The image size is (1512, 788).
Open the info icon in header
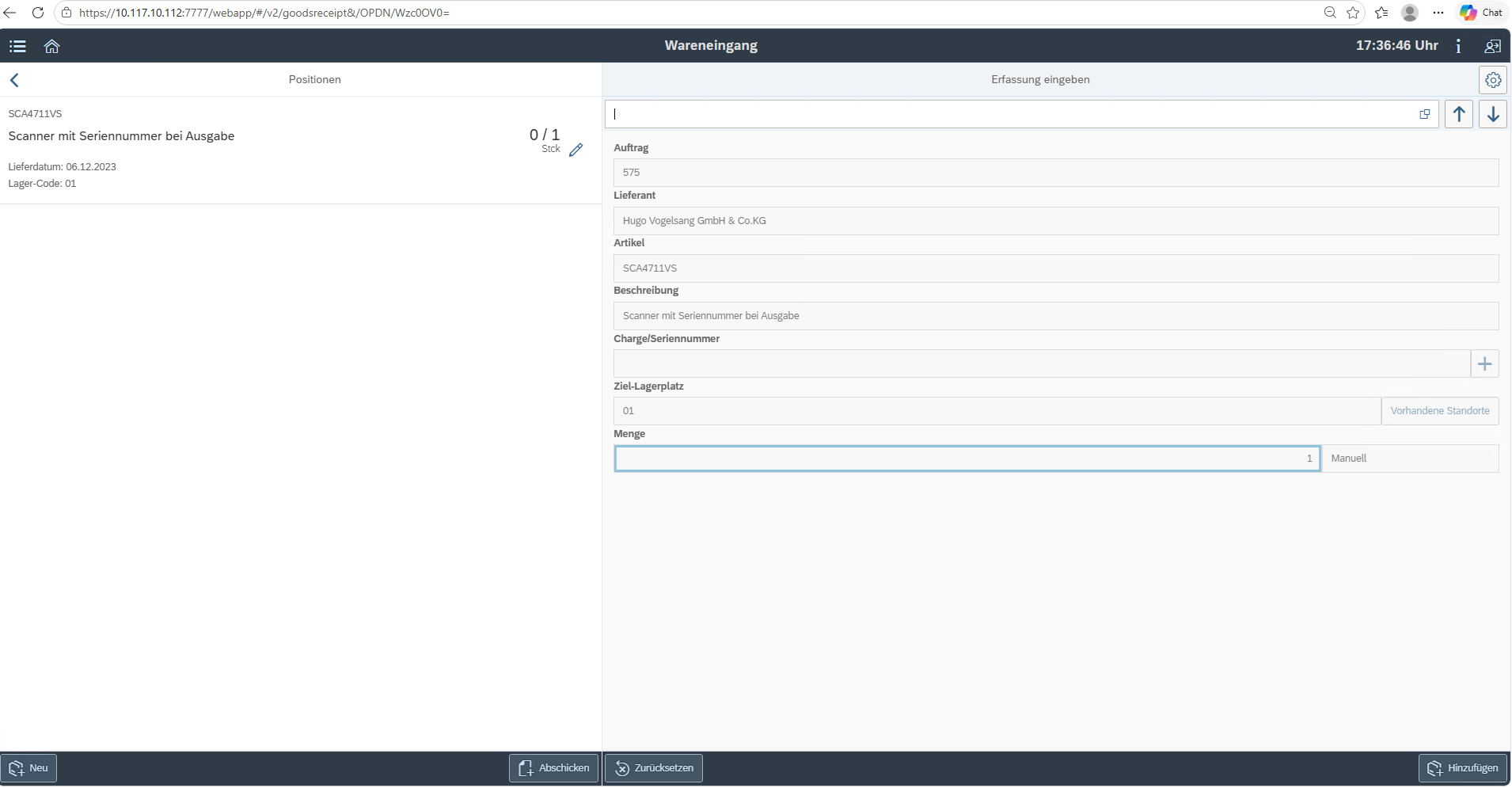pyautogui.click(x=1458, y=46)
